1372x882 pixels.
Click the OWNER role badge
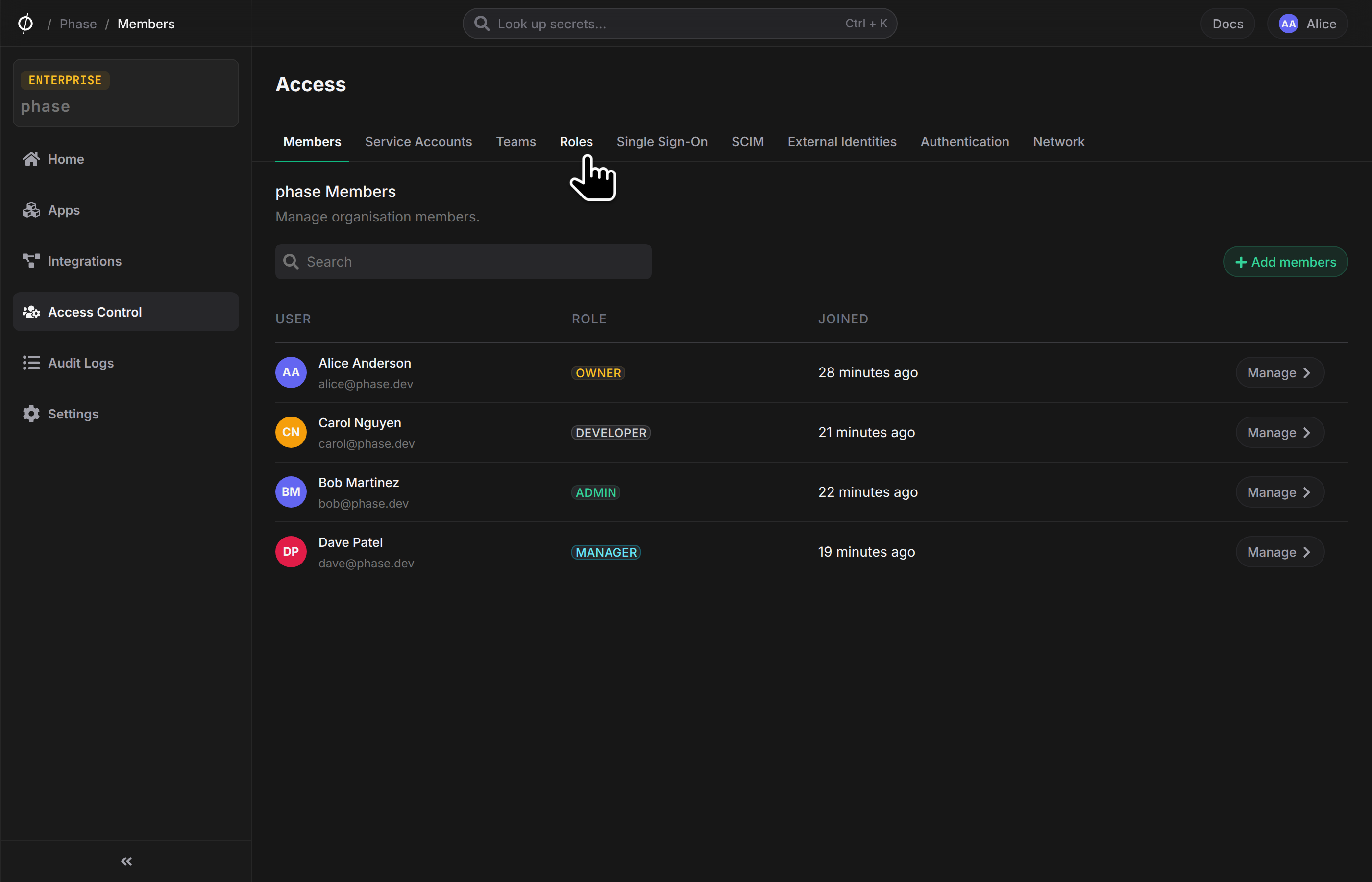click(x=598, y=373)
